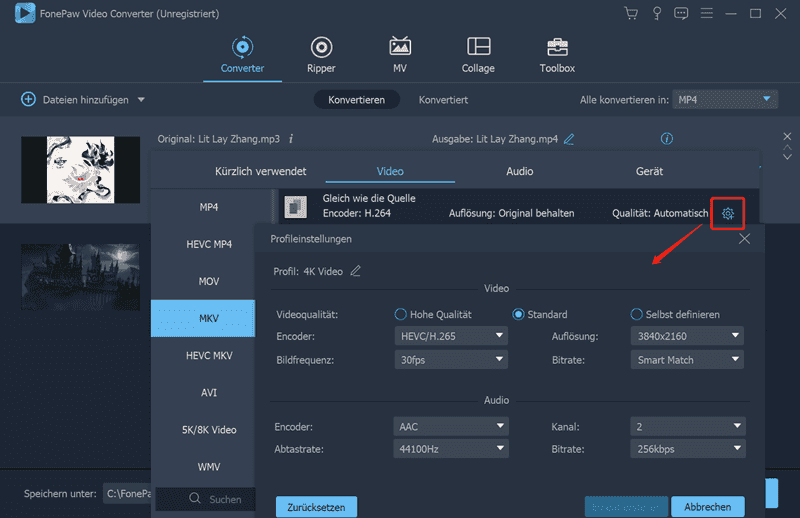Viewport: 800px width, 518px height.
Task: Select the dark castle video thumbnail
Action: coord(80,277)
